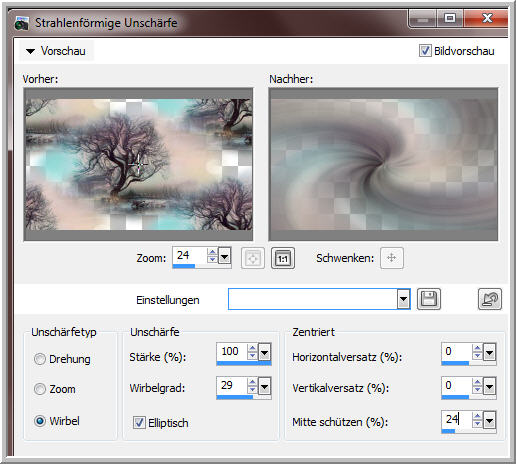
Task: Select the Zoom blur type radio button
Action: (40, 389)
